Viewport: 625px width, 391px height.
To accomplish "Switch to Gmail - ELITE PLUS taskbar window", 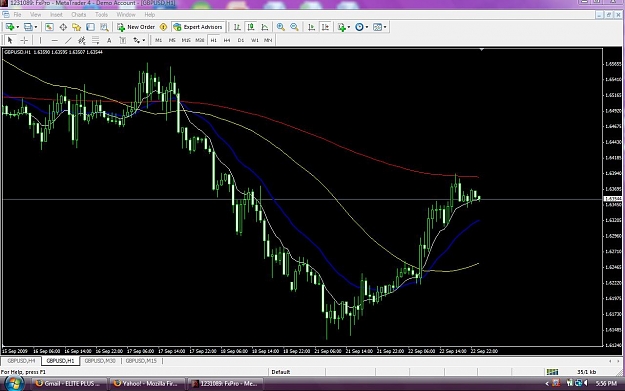I will (x=68, y=383).
